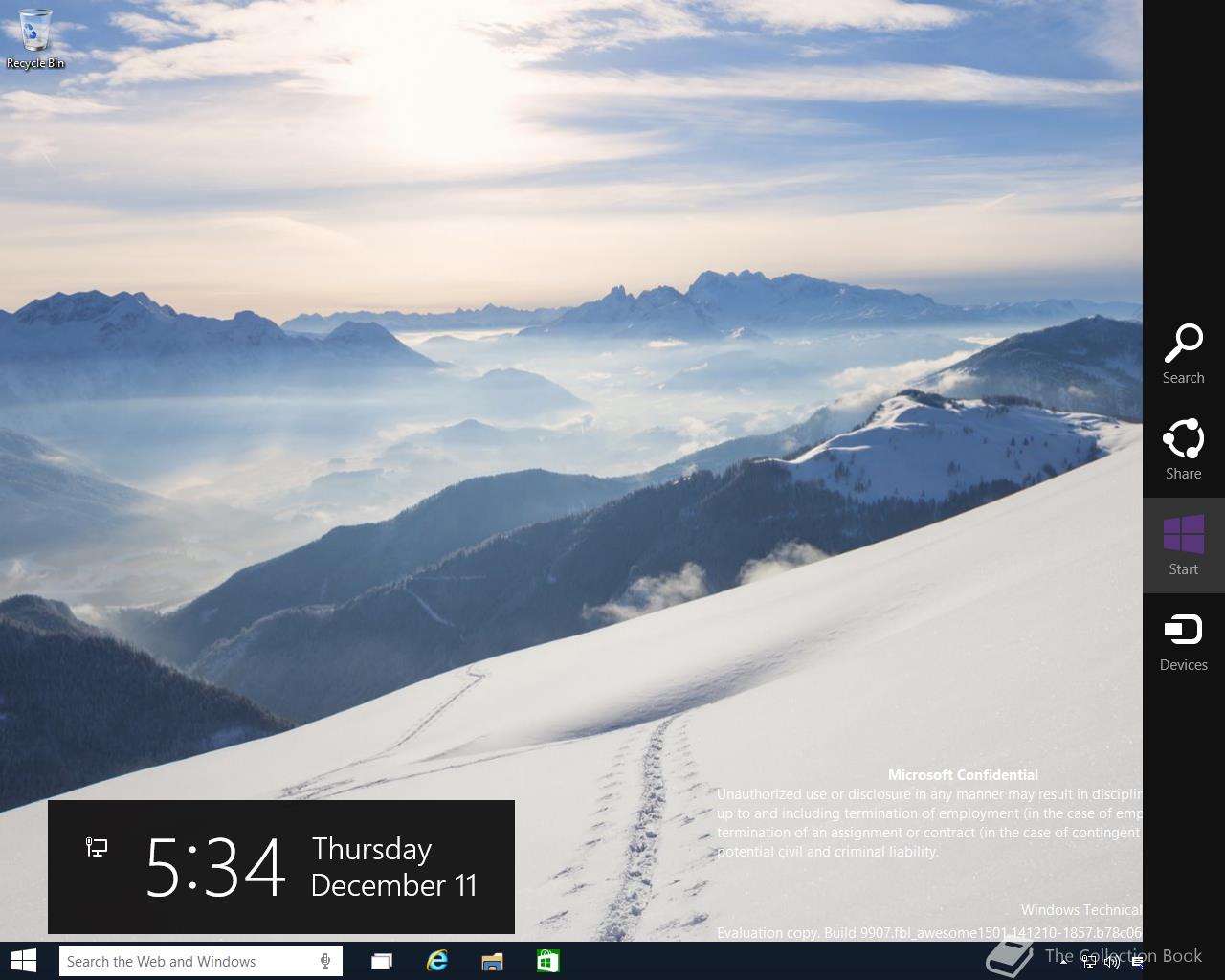Click the volume speaker tray icon
The width and height of the screenshot is (1225, 980).
[x=1112, y=962]
